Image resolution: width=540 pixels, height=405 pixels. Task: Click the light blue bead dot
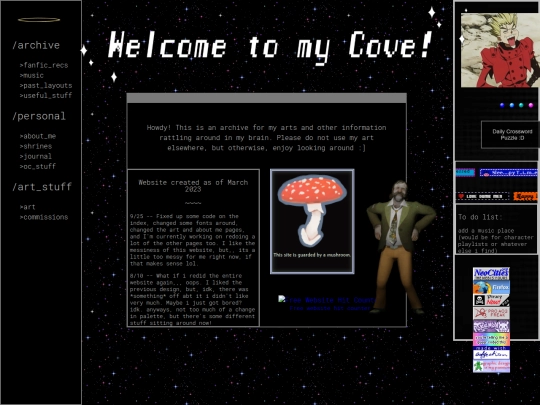click(x=512, y=105)
